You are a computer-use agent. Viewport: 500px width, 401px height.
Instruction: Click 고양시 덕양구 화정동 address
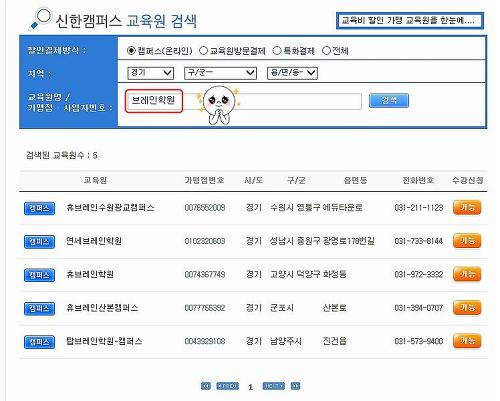click(308, 274)
